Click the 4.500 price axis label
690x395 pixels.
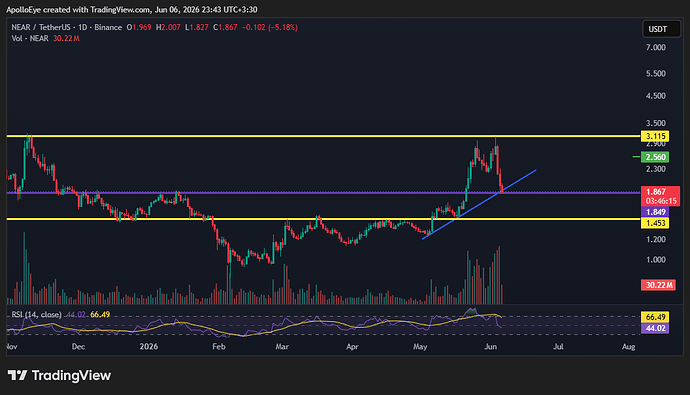pos(656,96)
